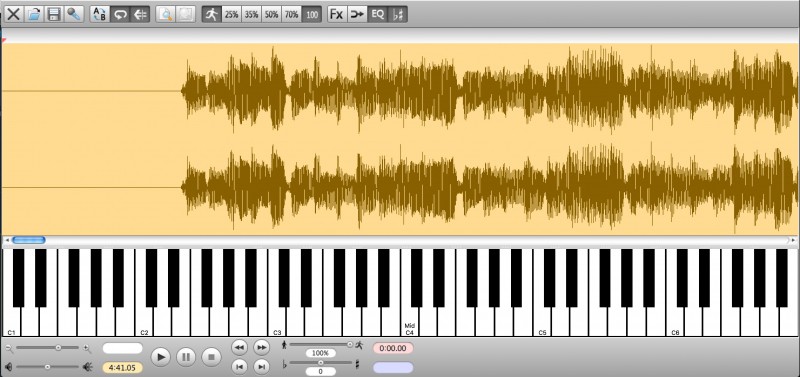Image resolution: width=800 pixels, height=377 pixels.
Task: Select the 50% speed preset
Action: pyautogui.click(x=271, y=14)
